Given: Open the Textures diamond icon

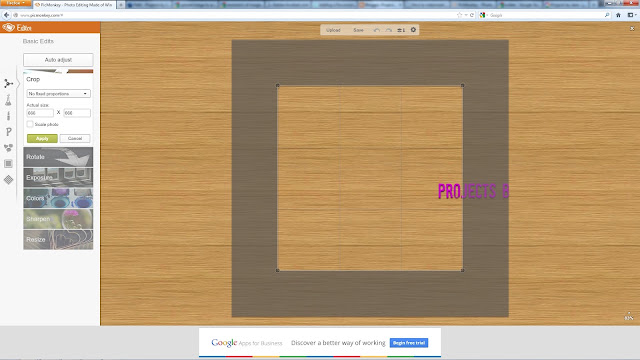Looking at the screenshot, I should [x=8, y=180].
